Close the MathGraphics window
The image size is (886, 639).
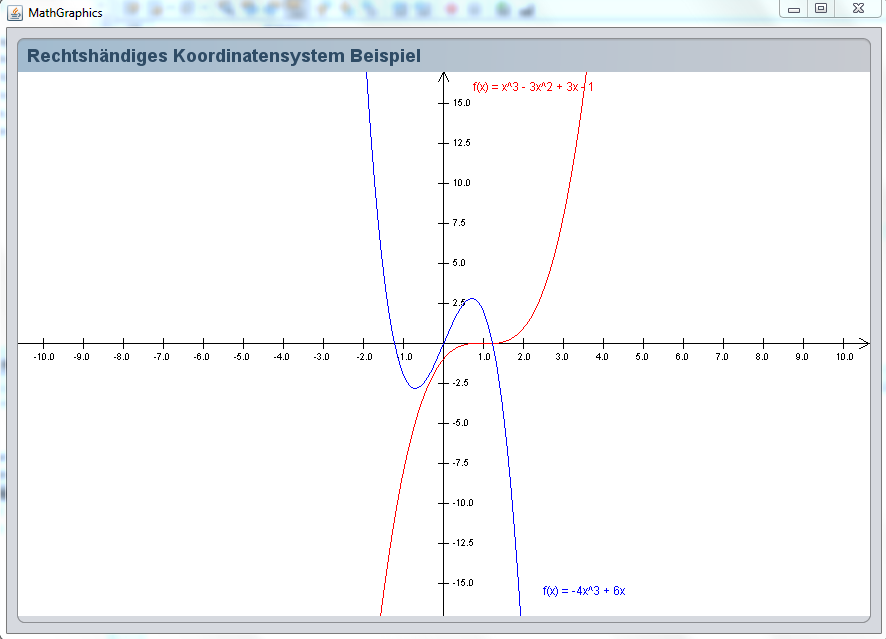(858, 9)
